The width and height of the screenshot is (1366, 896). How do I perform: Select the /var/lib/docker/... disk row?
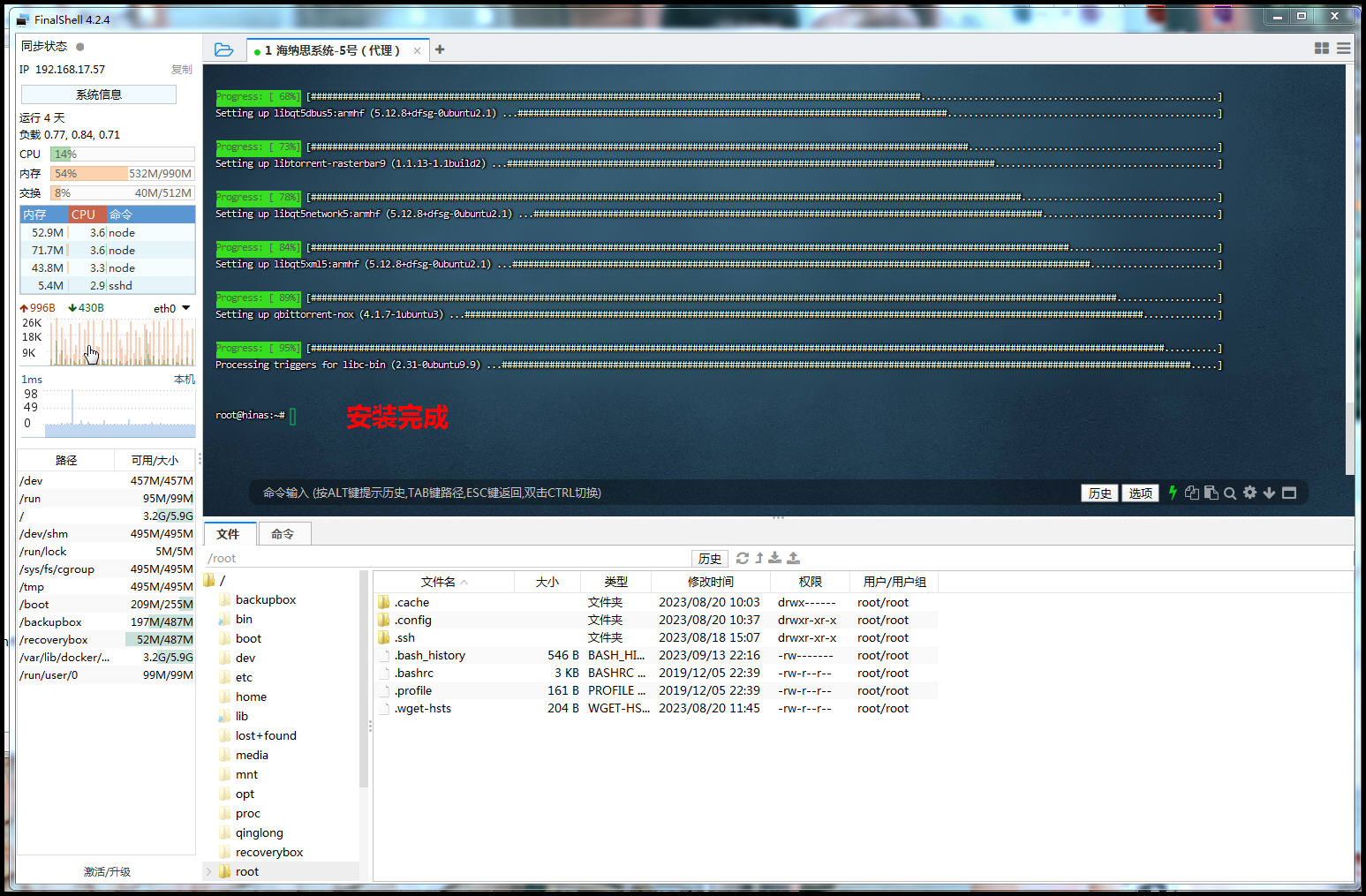click(x=106, y=657)
